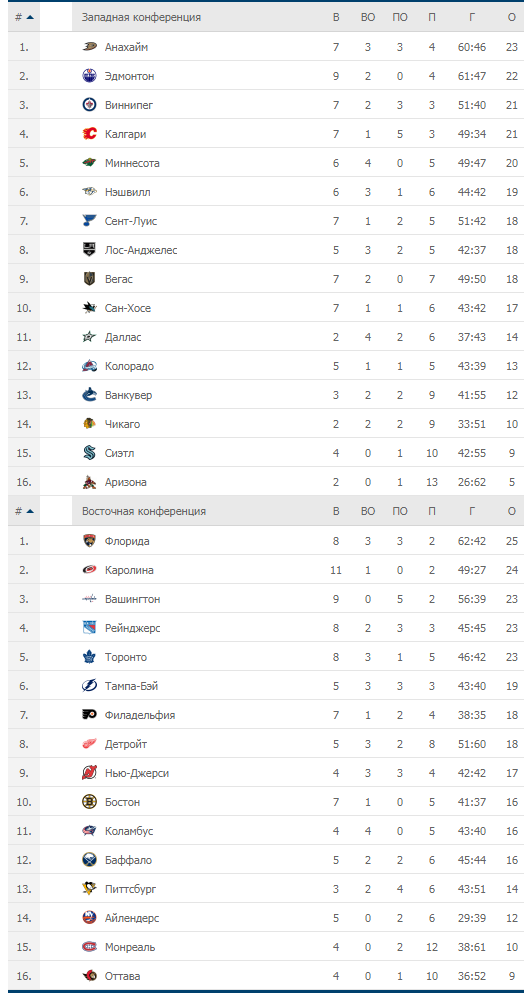Click the Toronto Maple Leafs logo
This screenshot has width=524, height=993.
pos(89,657)
